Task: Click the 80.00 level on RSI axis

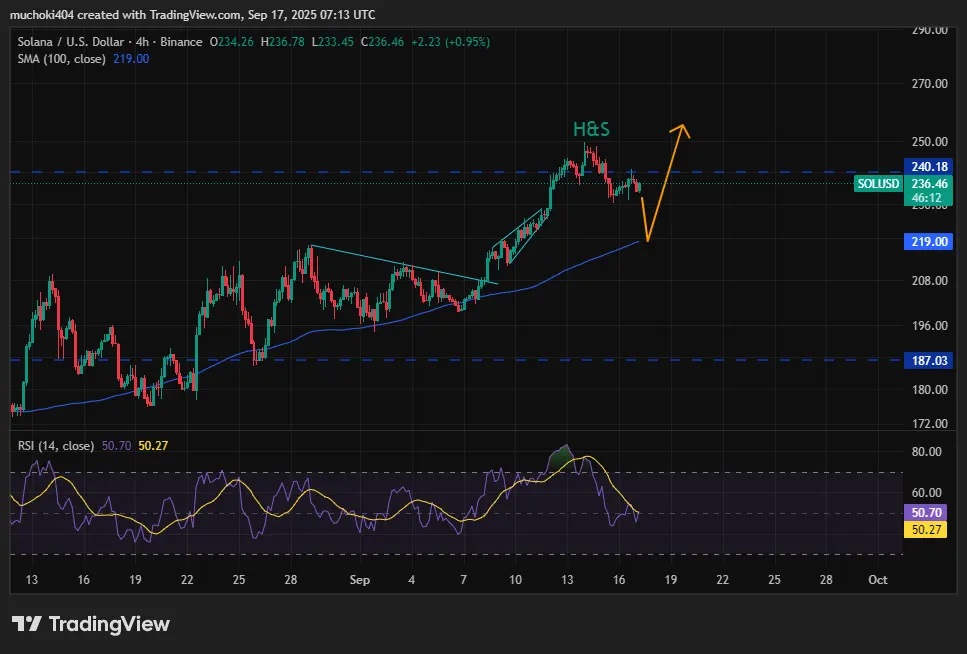Action: point(929,451)
